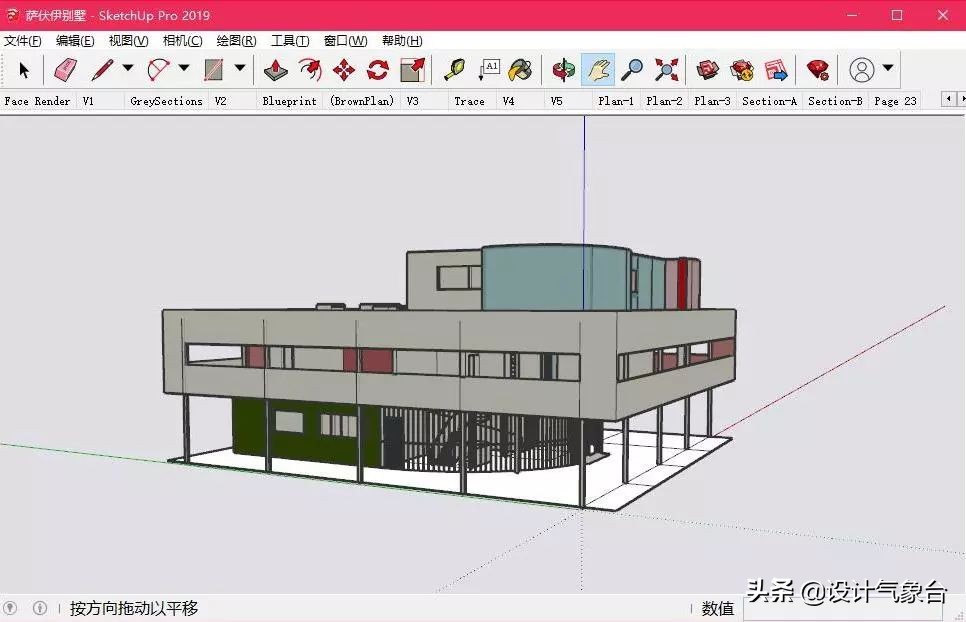The width and height of the screenshot is (966, 622).
Task: Pick the Tape Measure tool
Action: (x=455, y=70)
